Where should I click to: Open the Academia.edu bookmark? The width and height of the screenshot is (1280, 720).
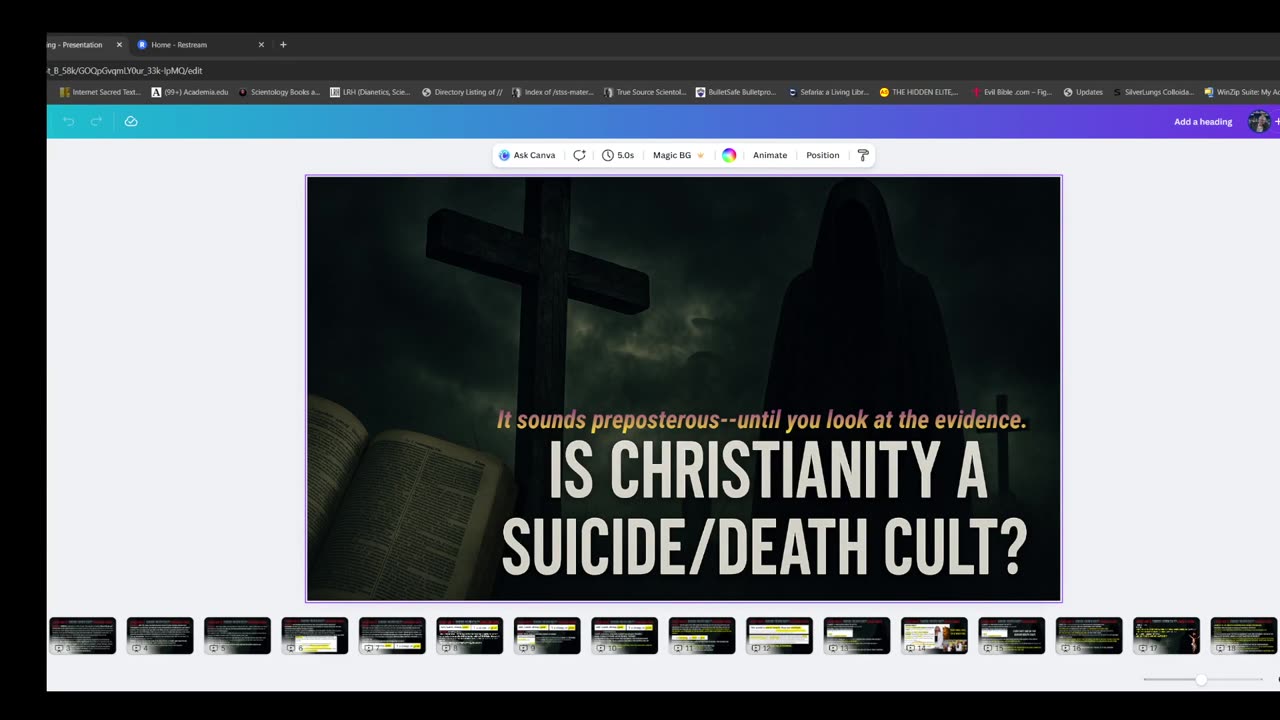tap(190, 92)
